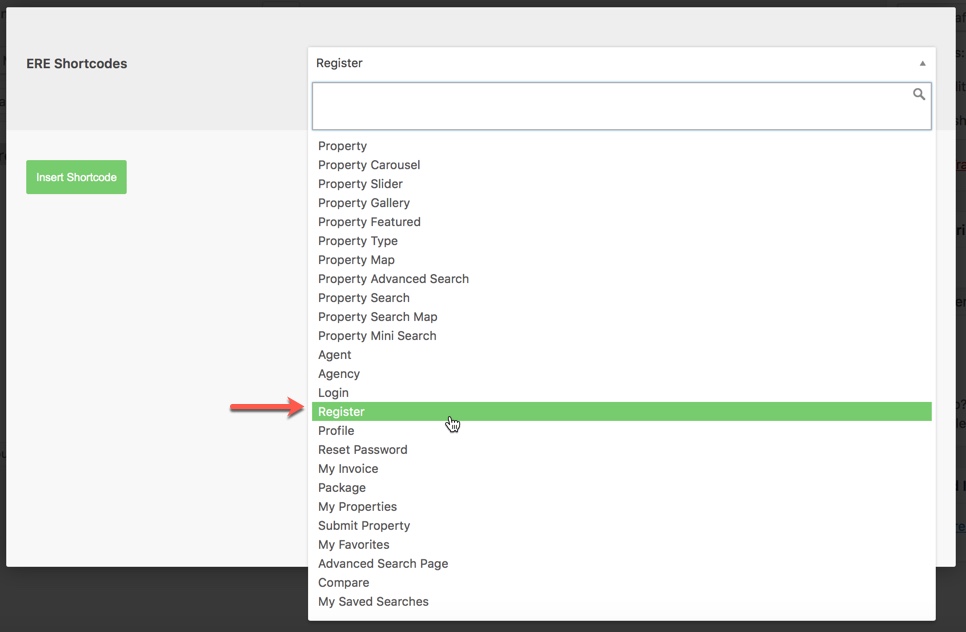Collapse the Register dropdown arrow
The height and width of the screenshot is (632, 966).
tap(922, 63)
